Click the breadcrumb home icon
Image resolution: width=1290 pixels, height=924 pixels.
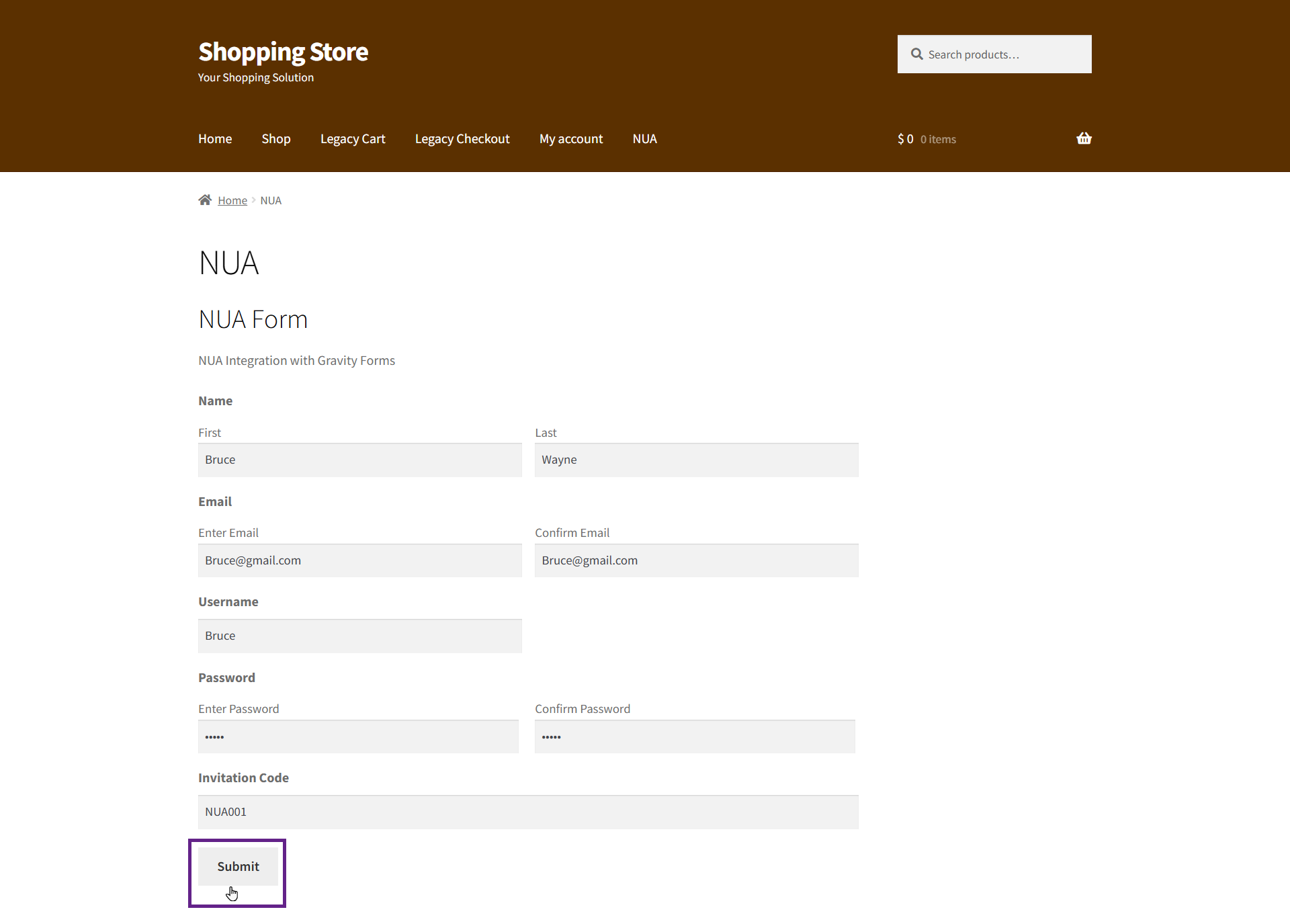(x=205, y=200)
